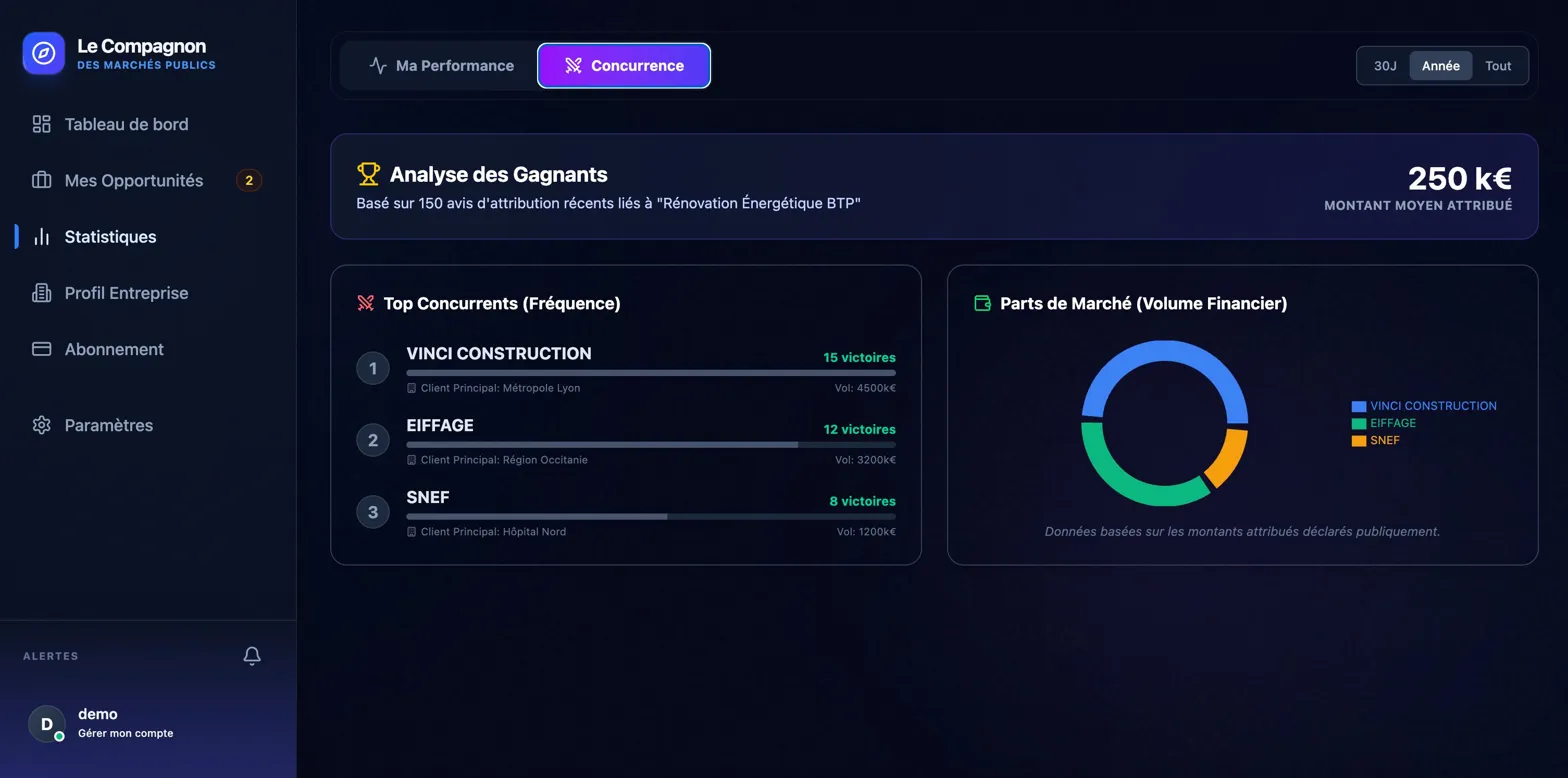Click the Le Compagnon brand title
The image size is (1568, 778).
point(142,46)
